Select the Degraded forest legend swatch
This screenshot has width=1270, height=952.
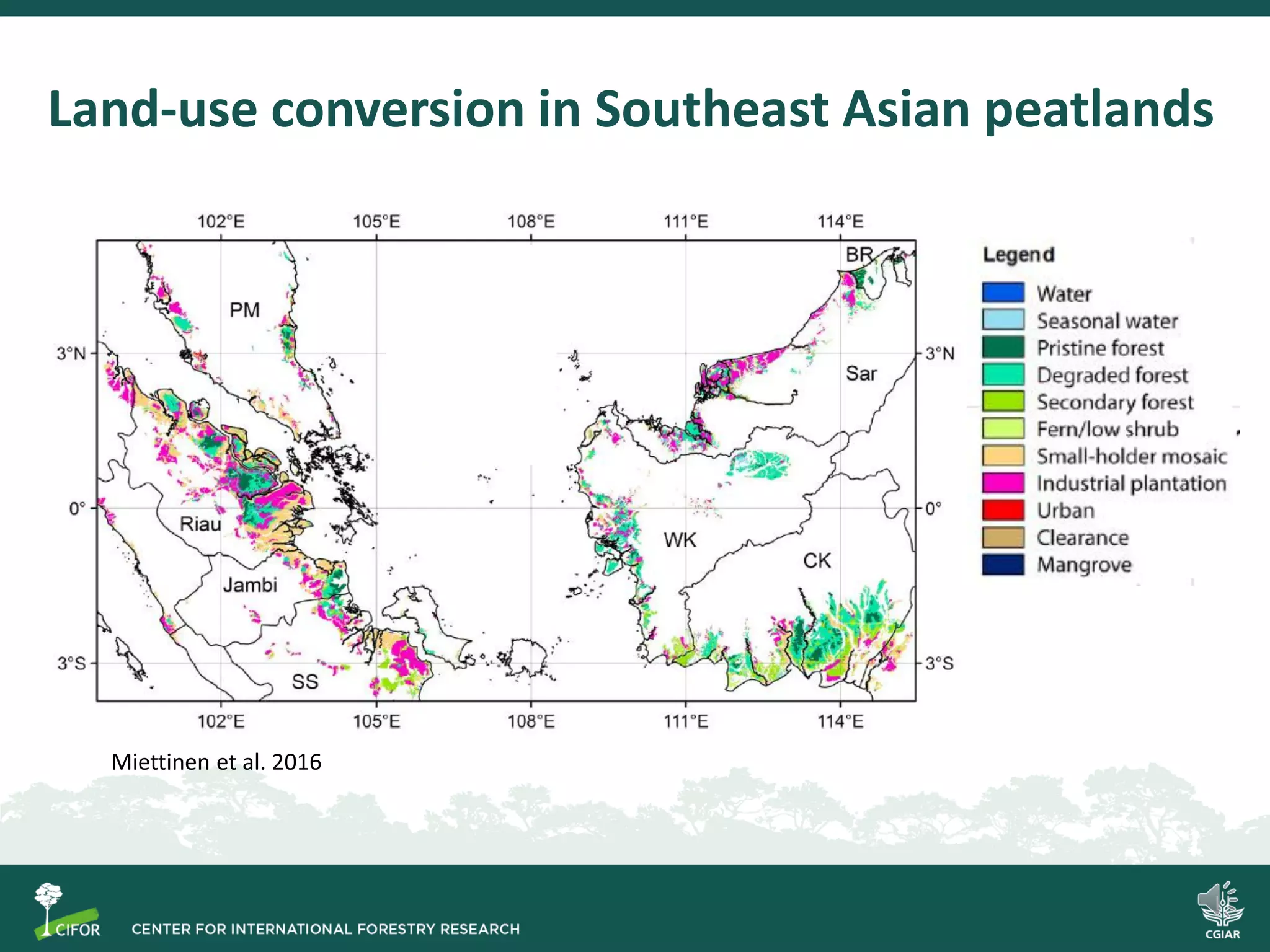pyautogui.click(x=1003, y=374)
